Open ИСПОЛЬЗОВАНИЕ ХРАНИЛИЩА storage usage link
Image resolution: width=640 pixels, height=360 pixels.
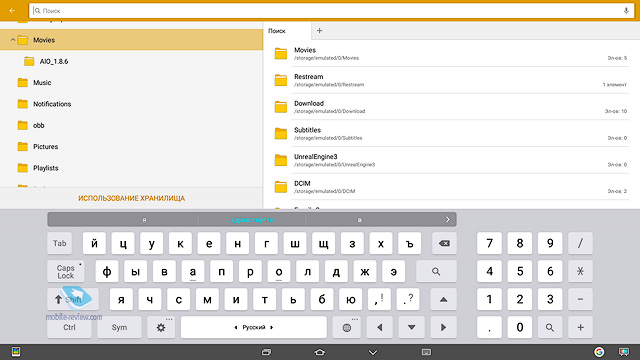tap(131, 198)
